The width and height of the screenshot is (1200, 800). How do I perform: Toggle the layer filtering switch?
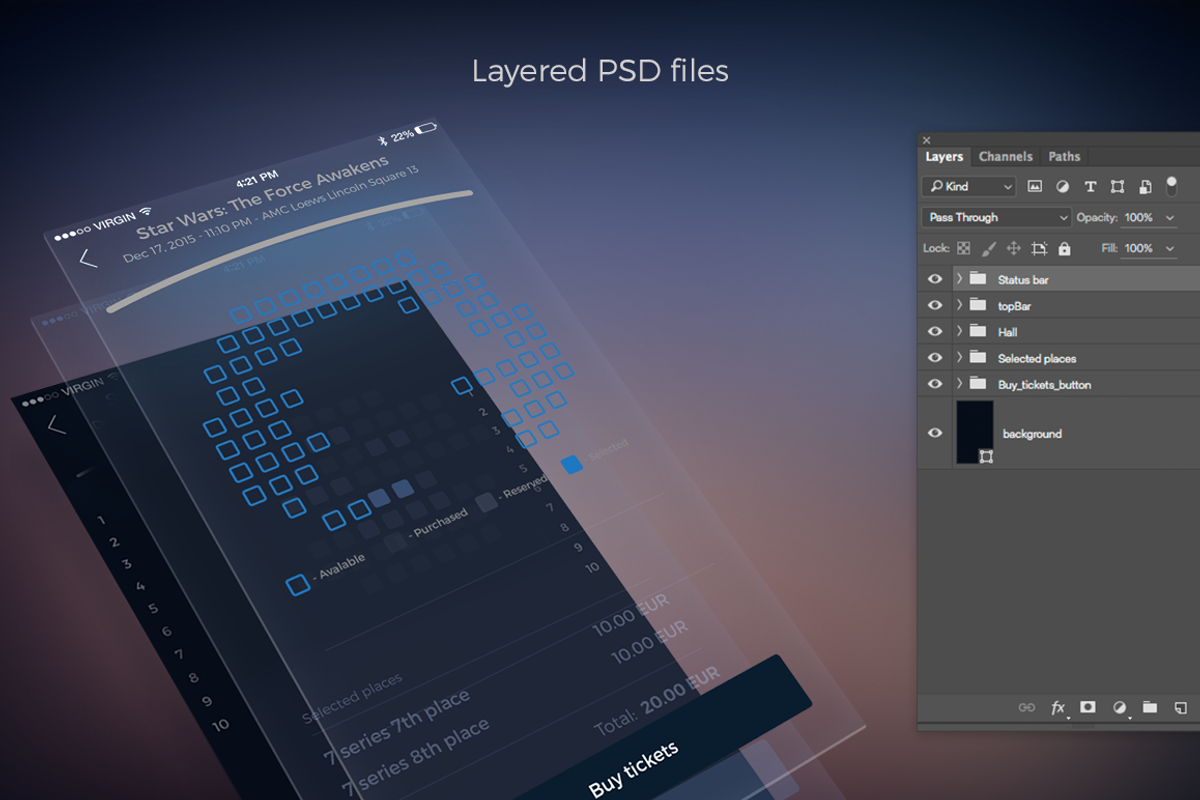click(x=1172, y=186)
